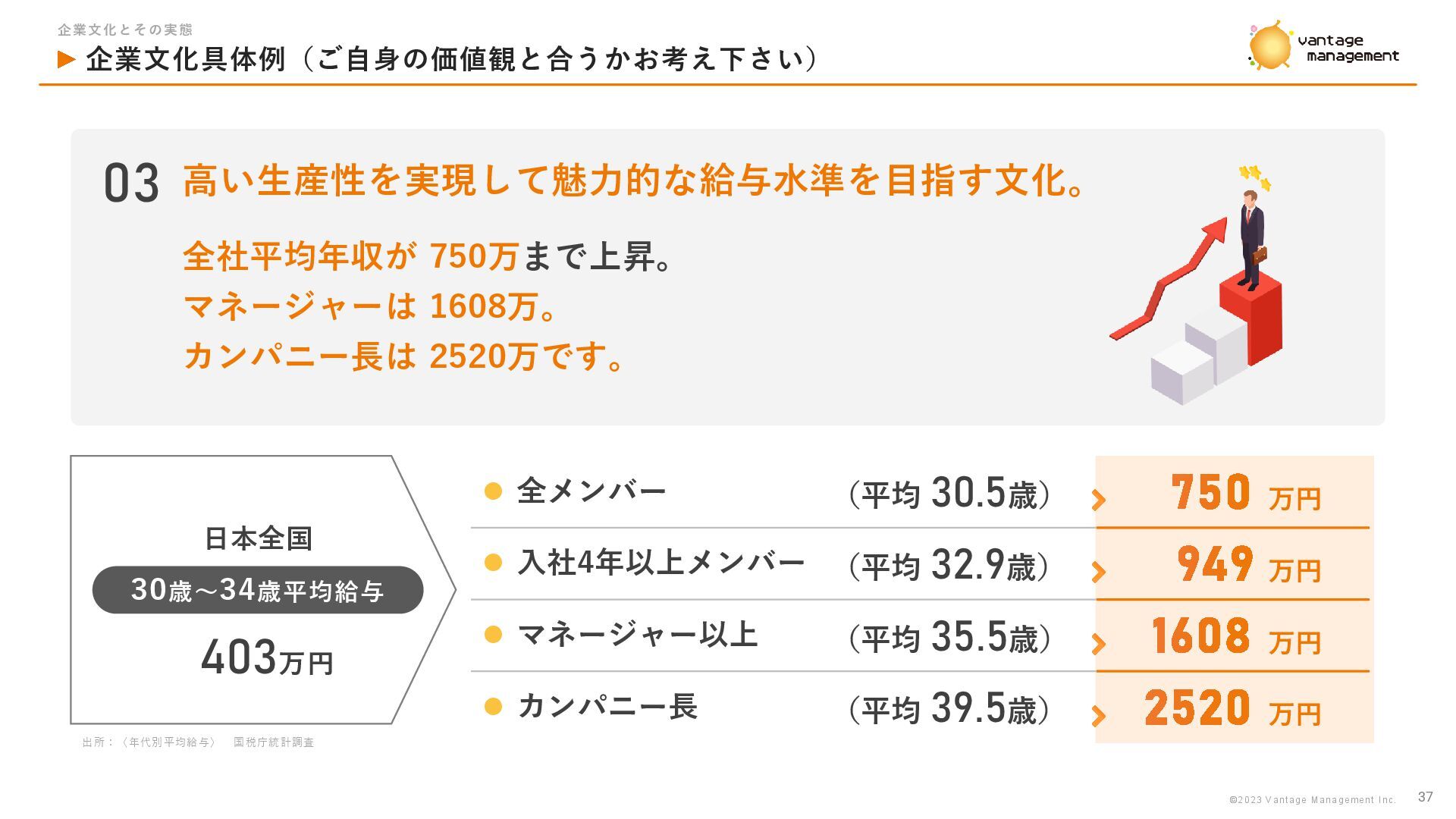This screenshot has height=819, width=1456.
Task: Click the orange chevron before 2520 万円
Action: coord(1098,715)
